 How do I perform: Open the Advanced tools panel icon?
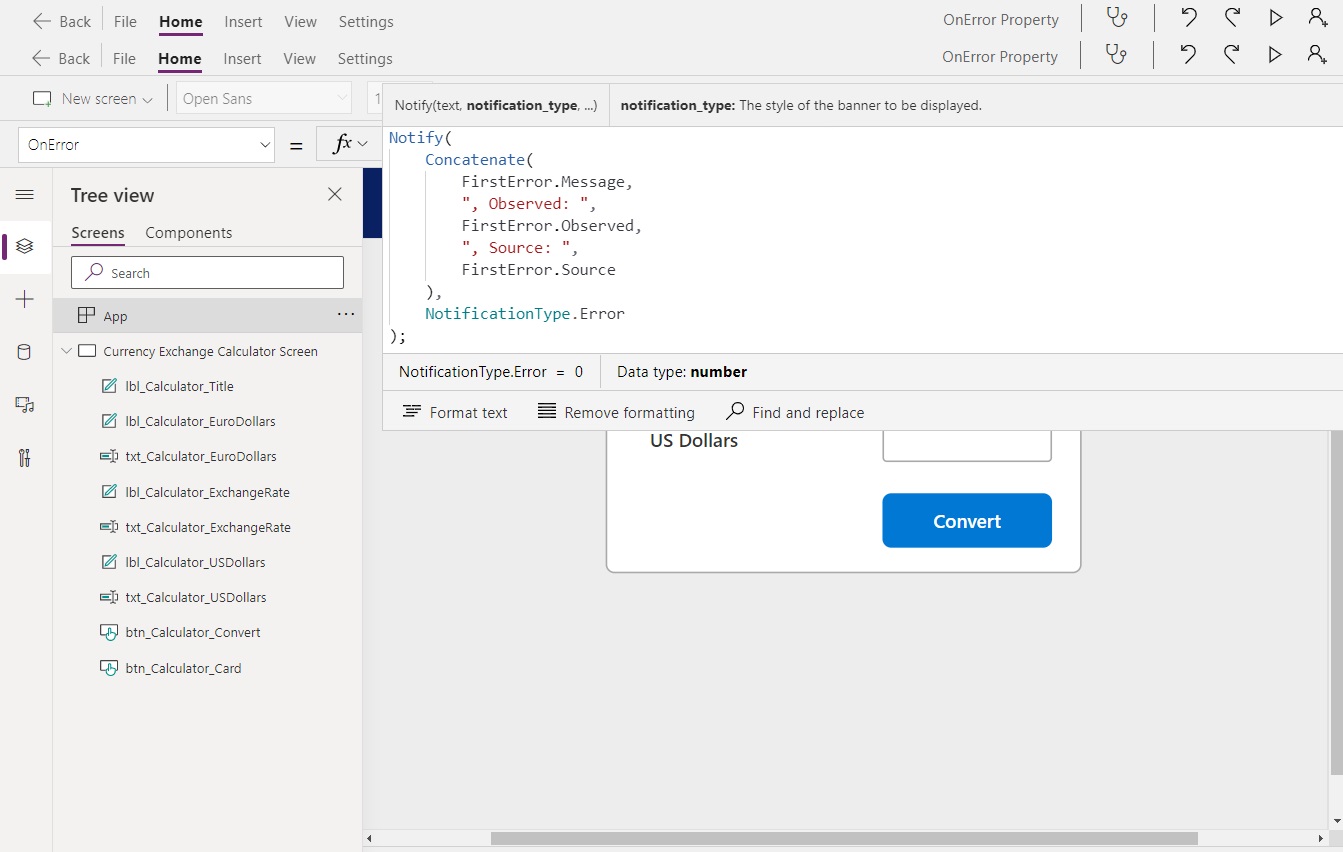click(25, 458)
